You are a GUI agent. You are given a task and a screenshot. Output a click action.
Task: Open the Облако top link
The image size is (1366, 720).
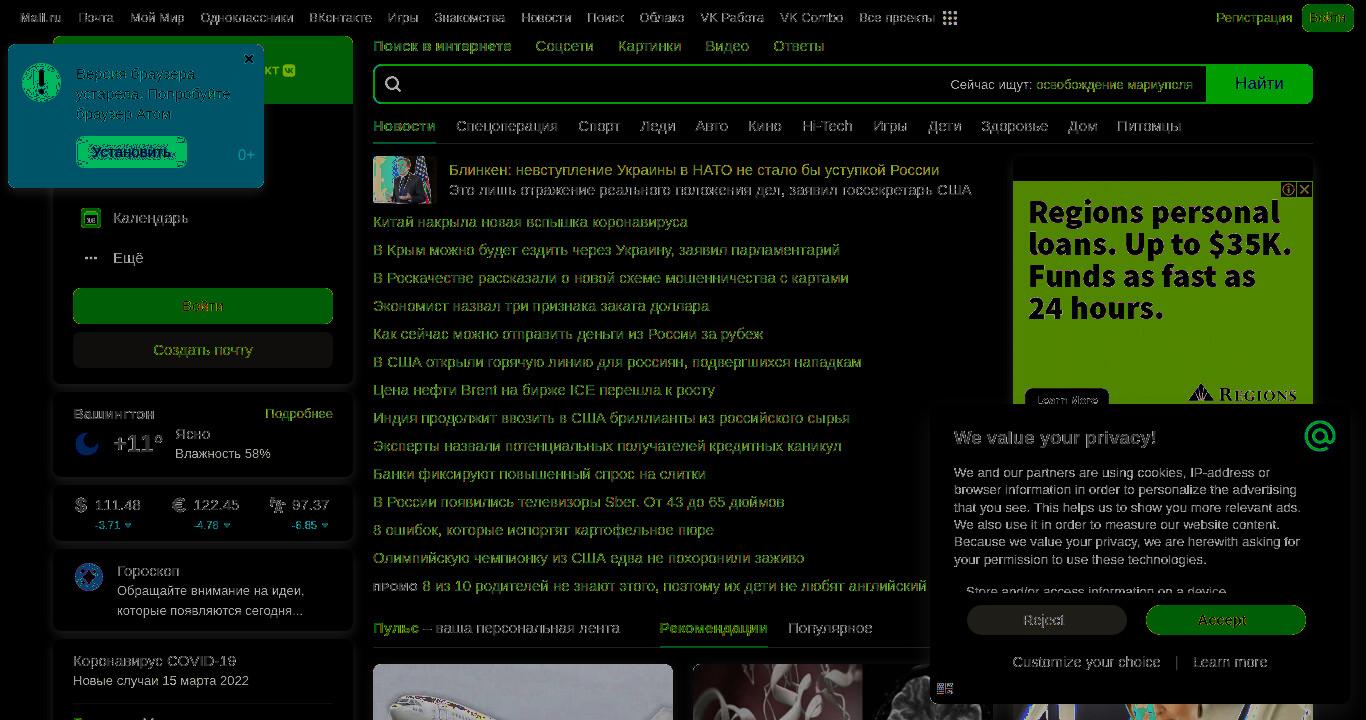click(662, 18)
